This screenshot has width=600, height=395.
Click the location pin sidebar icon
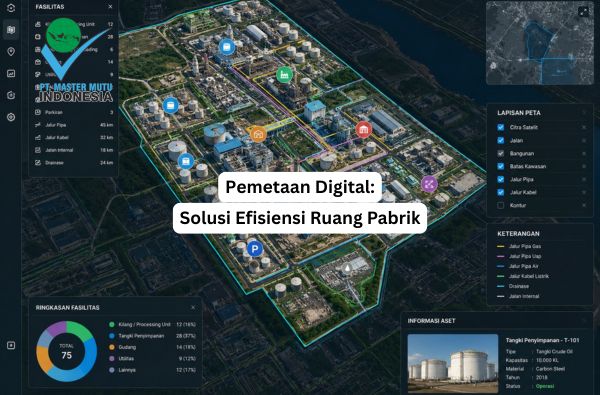(x=11, y=51)
